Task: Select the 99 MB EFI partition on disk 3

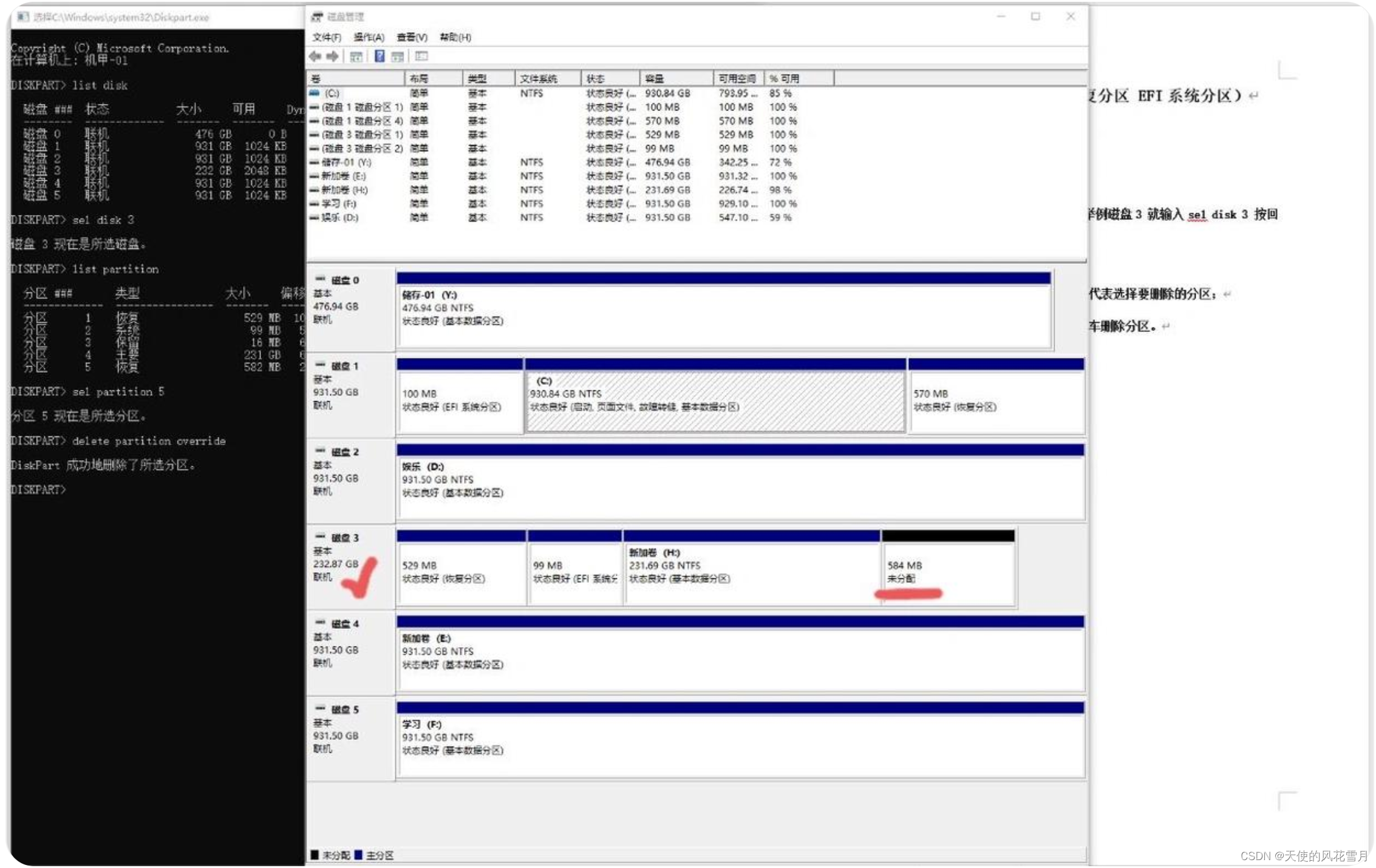Action: coord(575,568)
